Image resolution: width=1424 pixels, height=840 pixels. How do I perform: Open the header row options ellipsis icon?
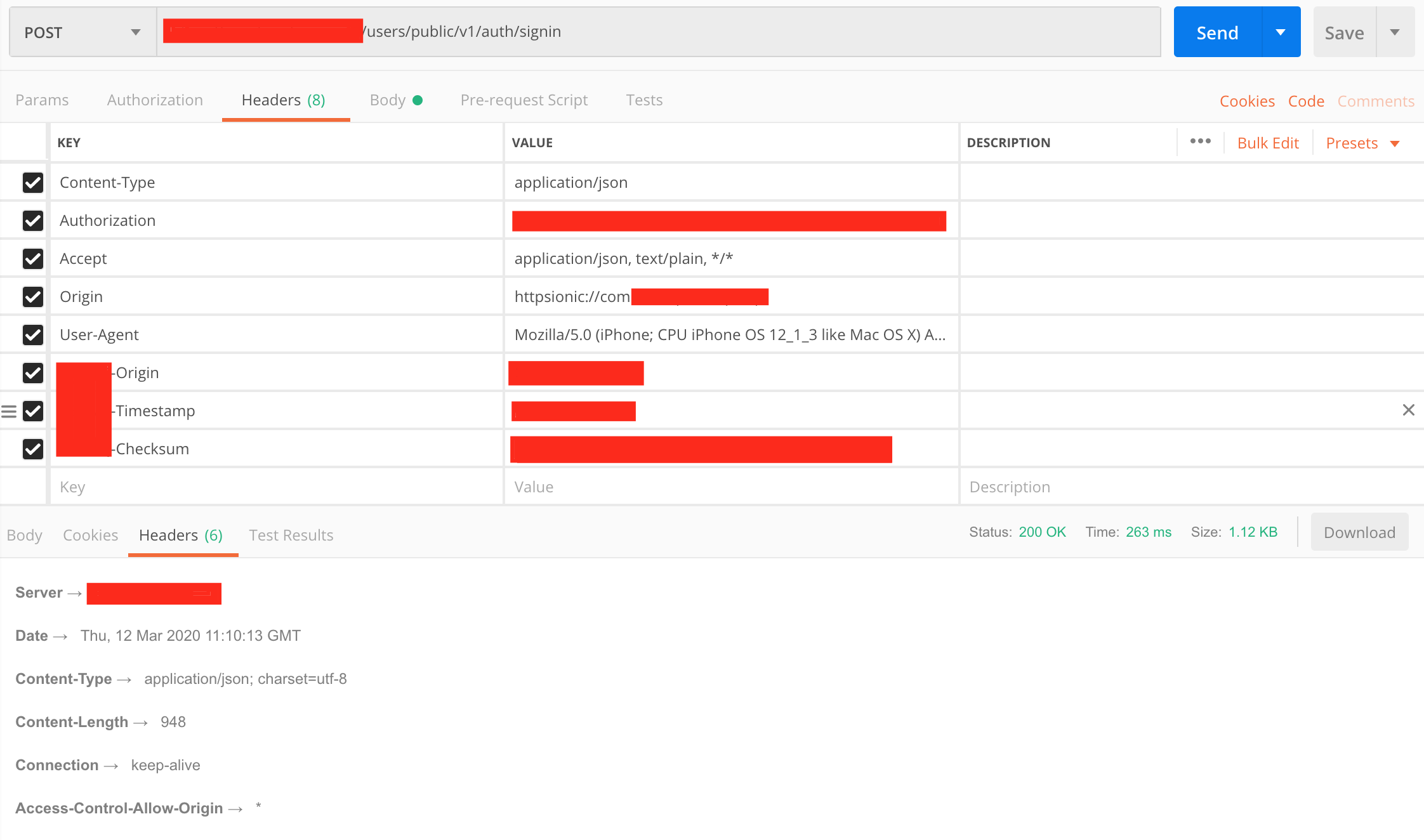[1200, 141]
